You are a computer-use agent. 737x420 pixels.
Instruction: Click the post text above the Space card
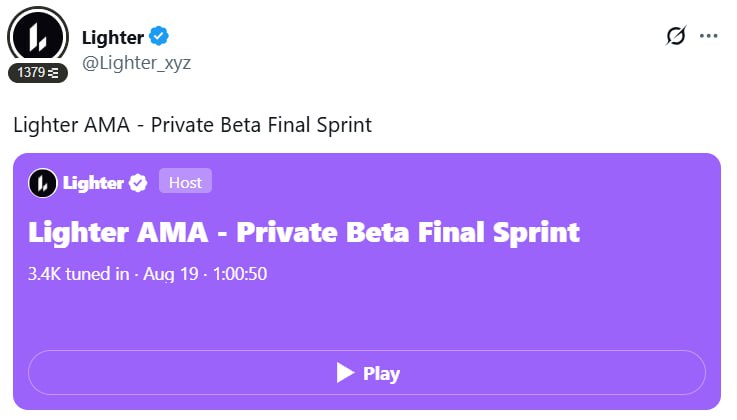pyautogui.click(x=192, y=125)
